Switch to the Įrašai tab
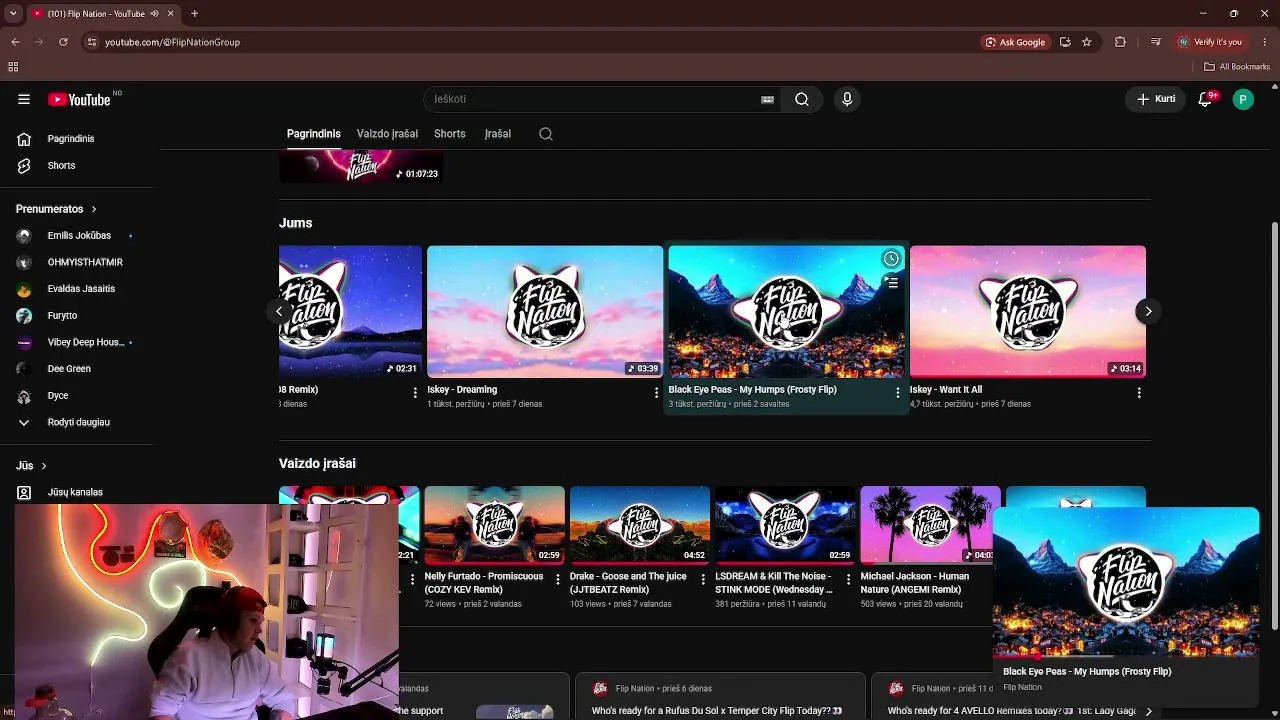Screen dimensions: 1280x720 pos(498,134)
